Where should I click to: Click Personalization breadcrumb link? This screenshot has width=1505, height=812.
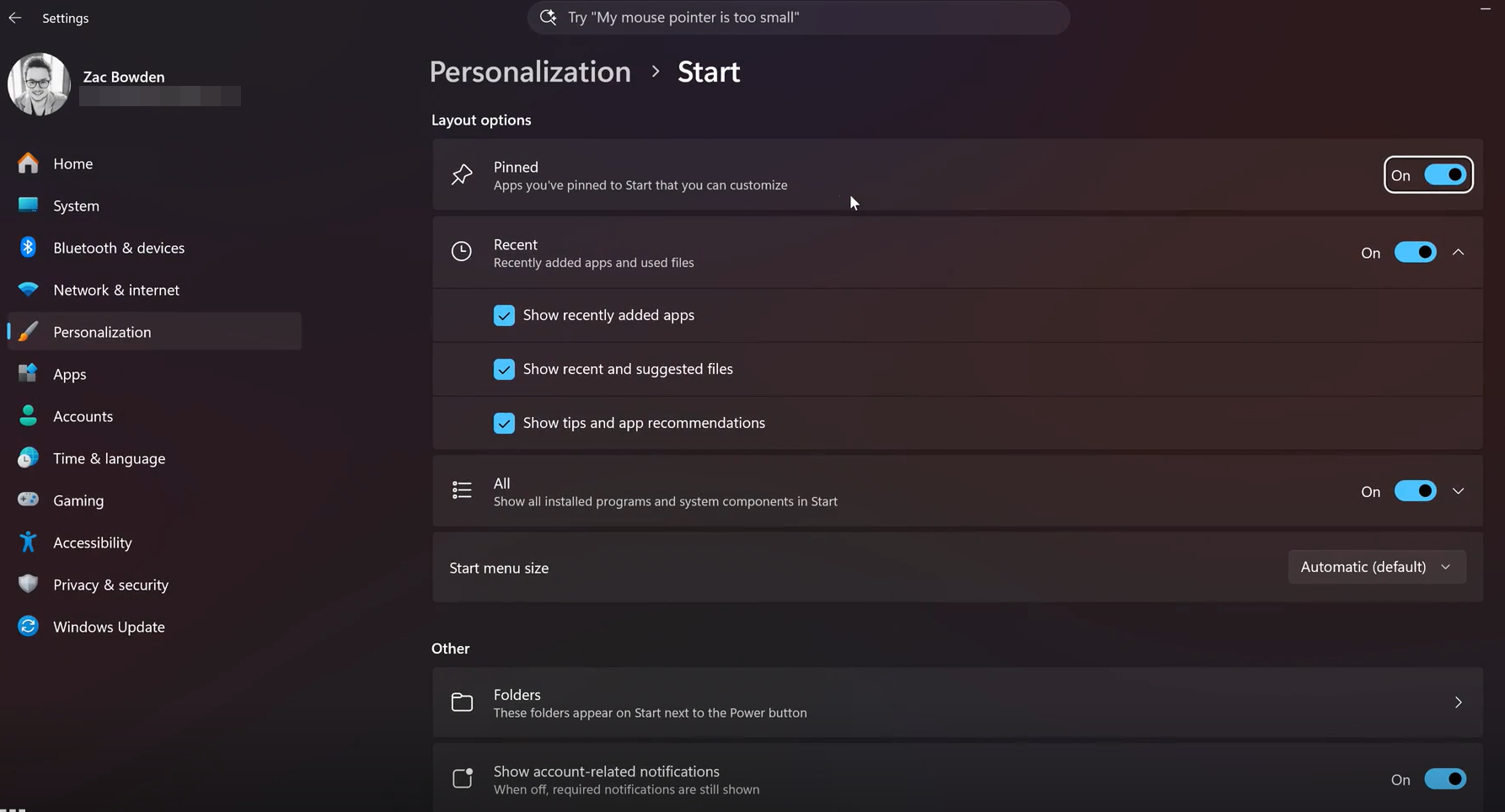tap(530, 72)
